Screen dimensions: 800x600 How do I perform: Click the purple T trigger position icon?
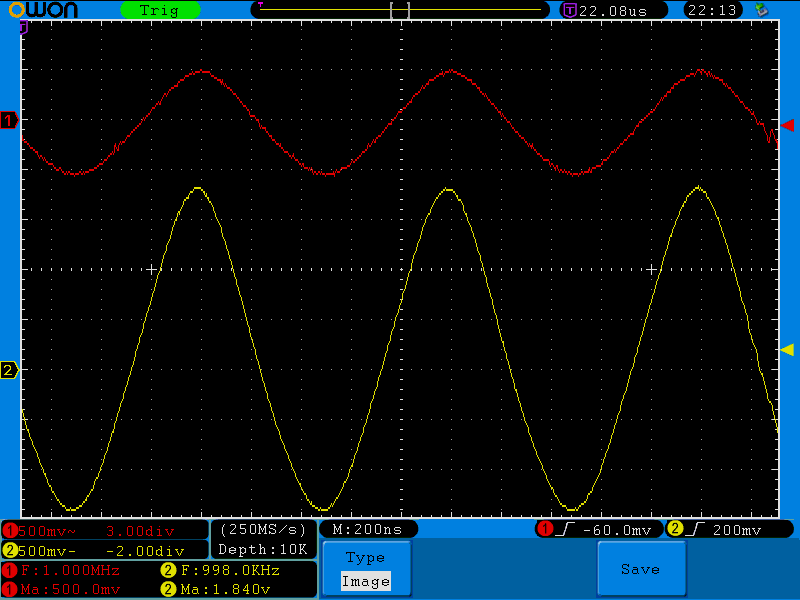569,10
